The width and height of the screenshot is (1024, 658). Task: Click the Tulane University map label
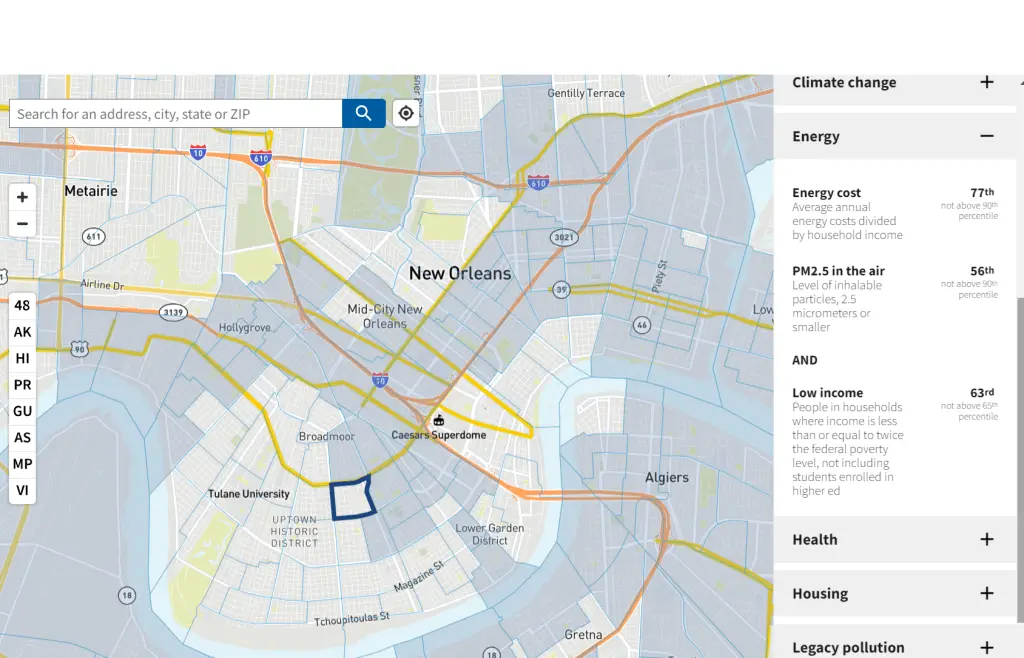point(248,494)
